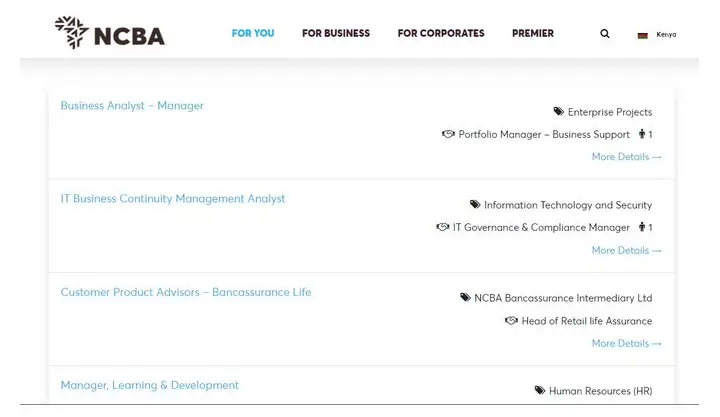Click tag icon beside Information Technology and Security
This screenshot has width=720, height=417.
tap(475, 204)
